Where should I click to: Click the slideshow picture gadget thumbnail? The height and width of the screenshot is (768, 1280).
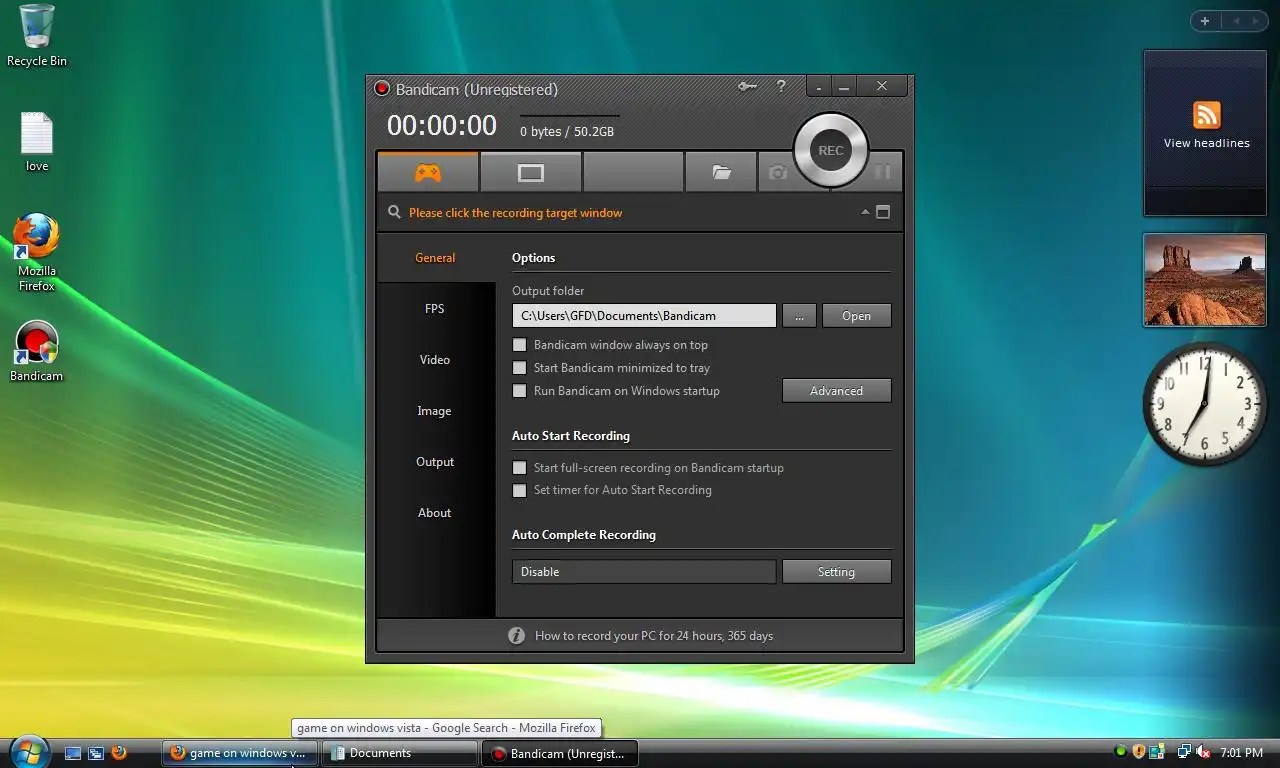1204,280
